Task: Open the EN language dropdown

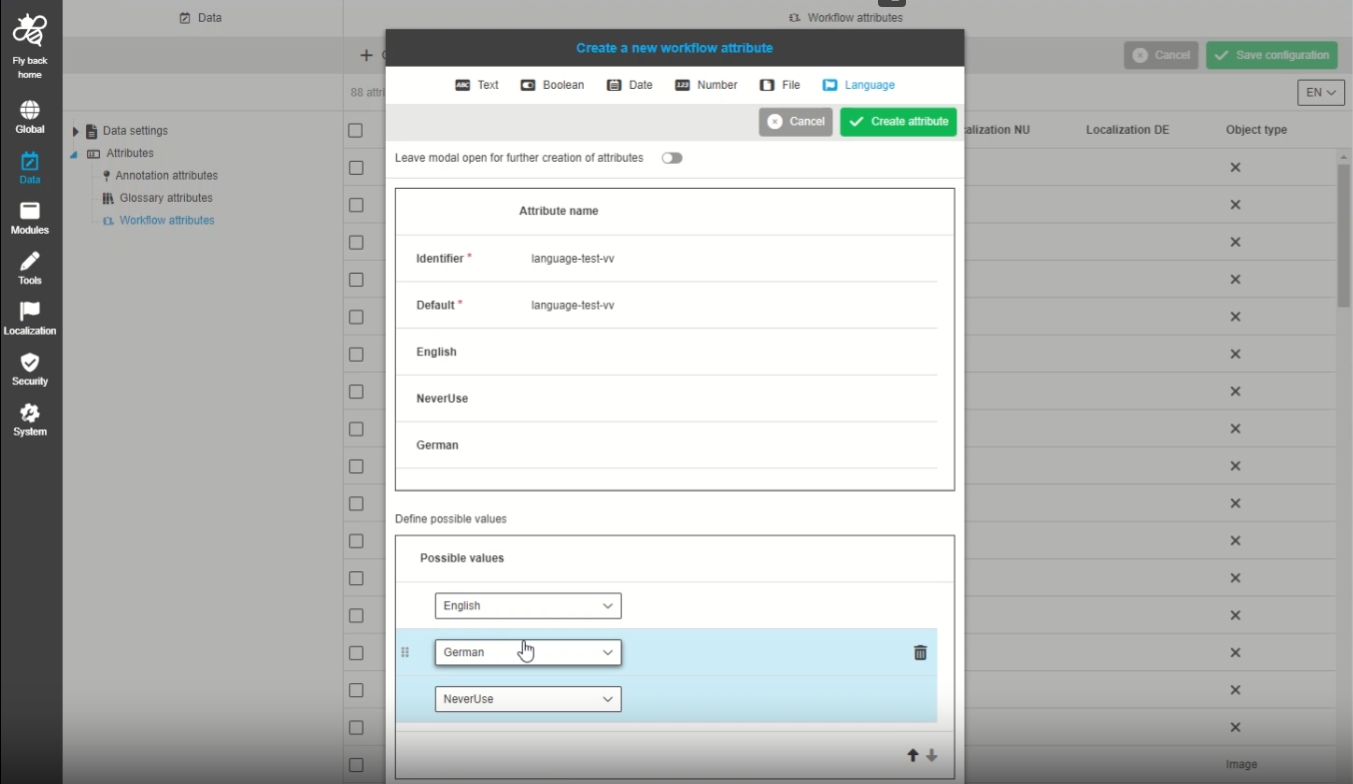Action: click(1321, 92)
